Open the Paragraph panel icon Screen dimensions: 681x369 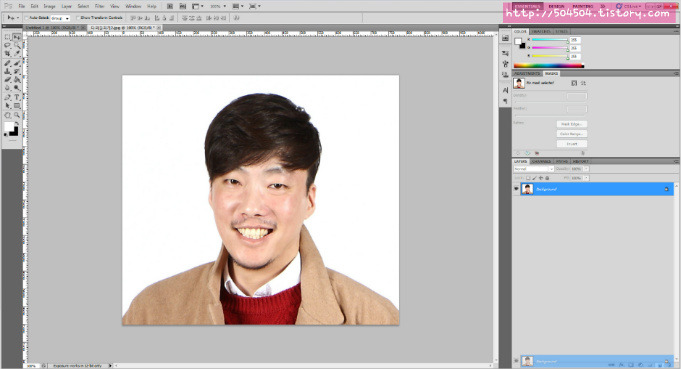pos(505,101)
